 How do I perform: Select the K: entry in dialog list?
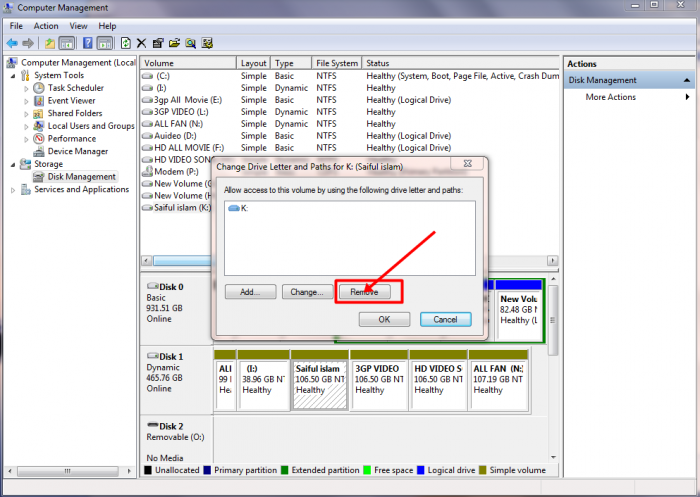click(238, 208)
